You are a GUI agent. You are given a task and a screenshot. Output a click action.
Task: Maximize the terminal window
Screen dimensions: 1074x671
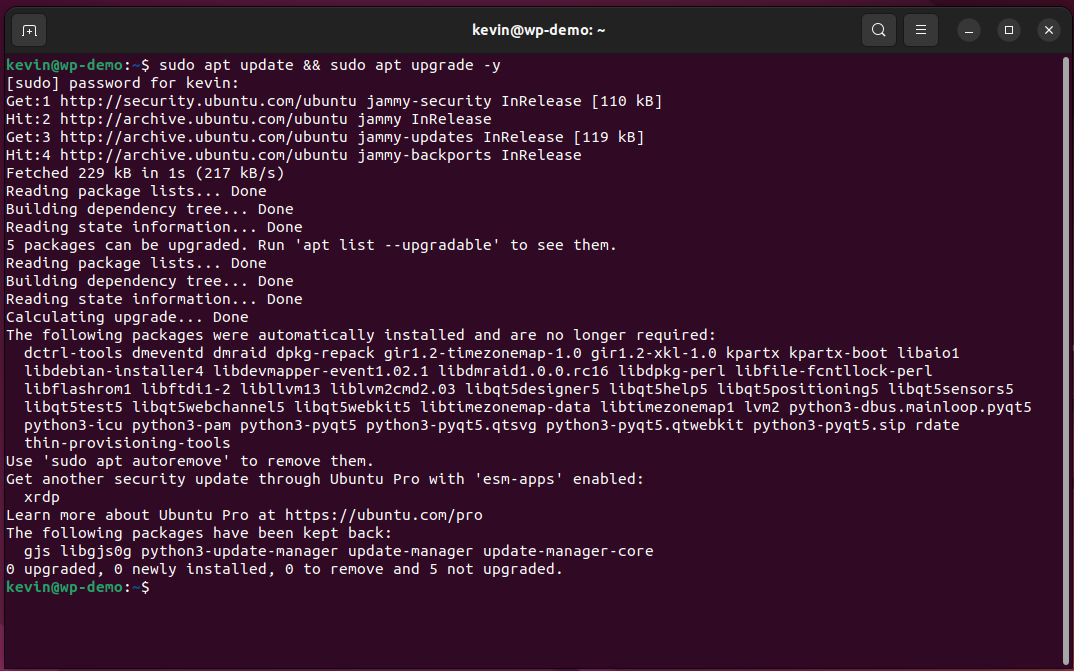tap(1009, 30)
